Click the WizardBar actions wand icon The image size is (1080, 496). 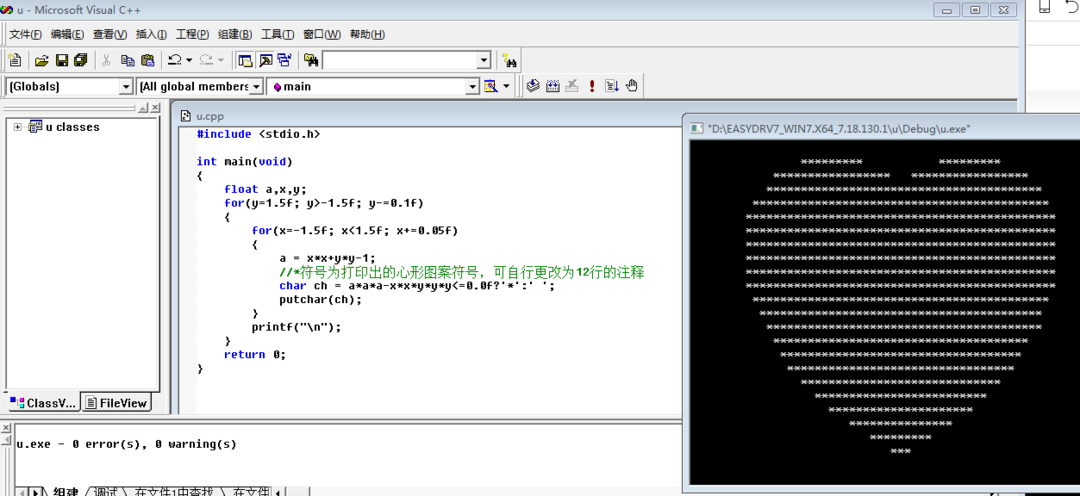(x=491, y=86)
